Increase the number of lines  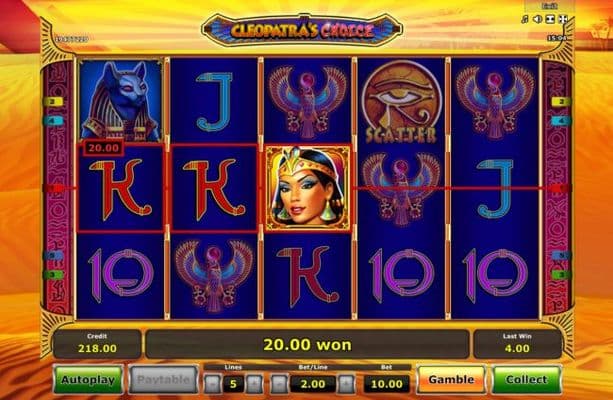(254, 384)
